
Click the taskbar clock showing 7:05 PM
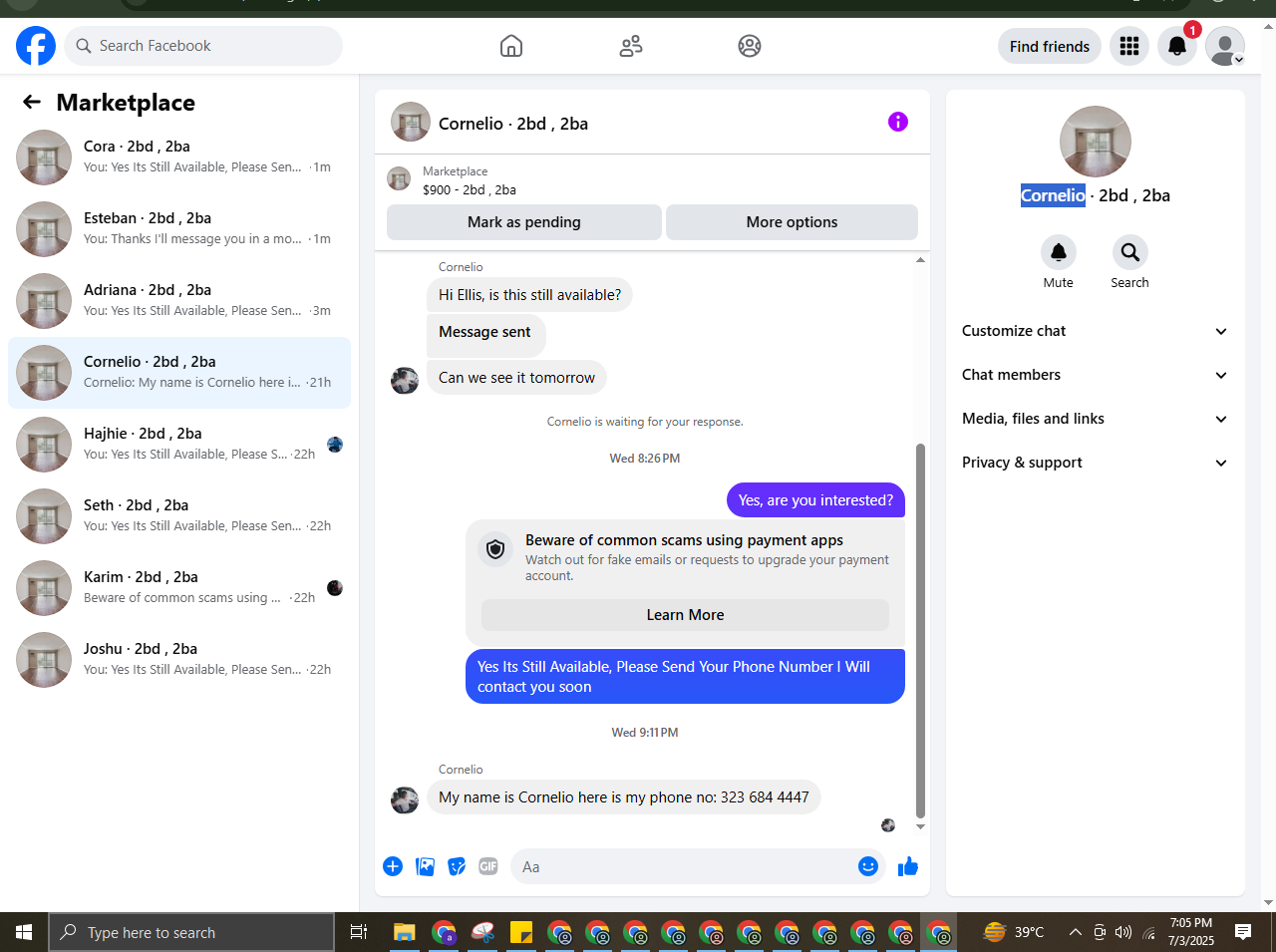(x=1191, y=932)
